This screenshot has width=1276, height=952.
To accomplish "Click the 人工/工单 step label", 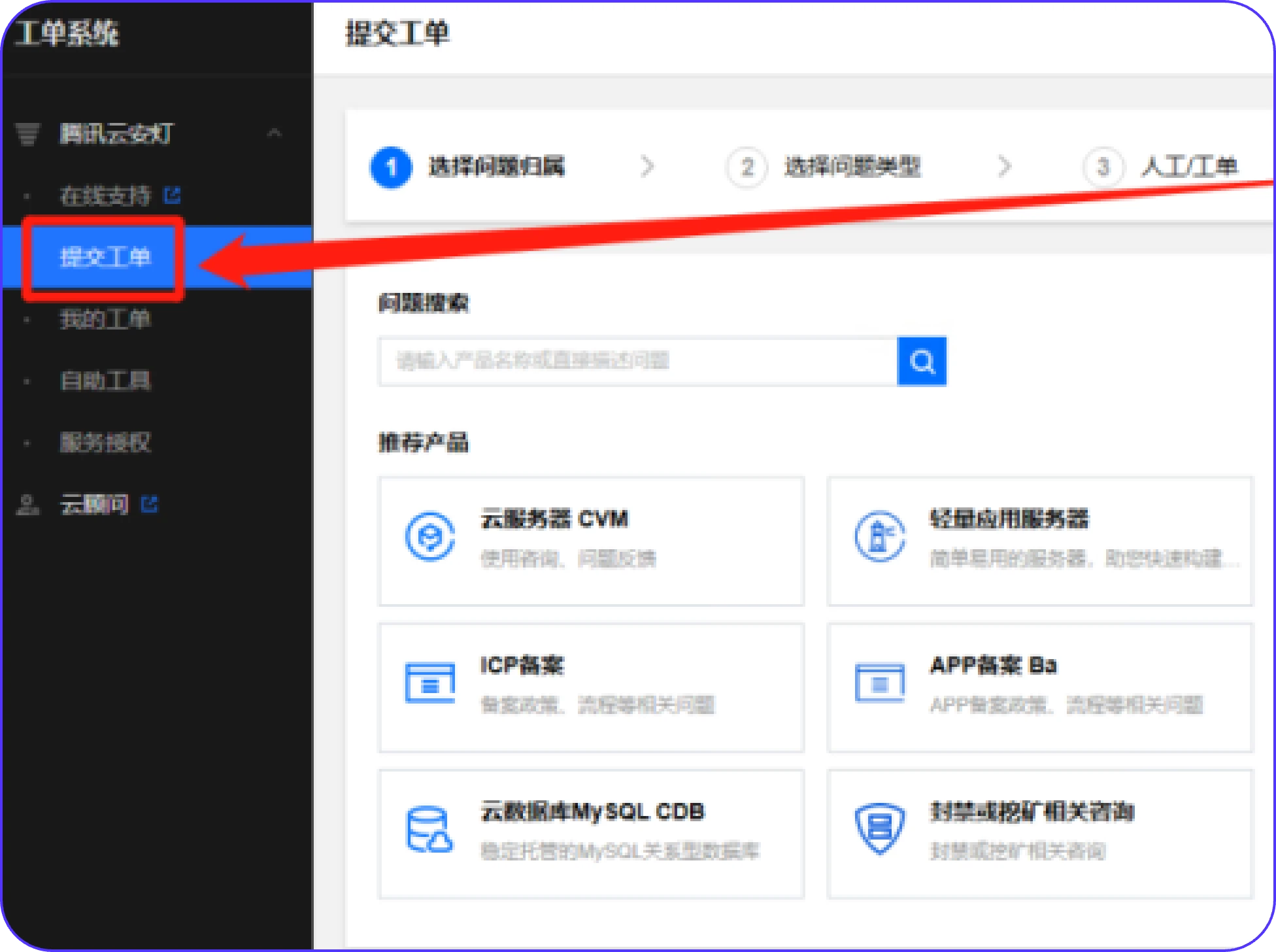I will pyautogui.click(x=1189, y=167).
